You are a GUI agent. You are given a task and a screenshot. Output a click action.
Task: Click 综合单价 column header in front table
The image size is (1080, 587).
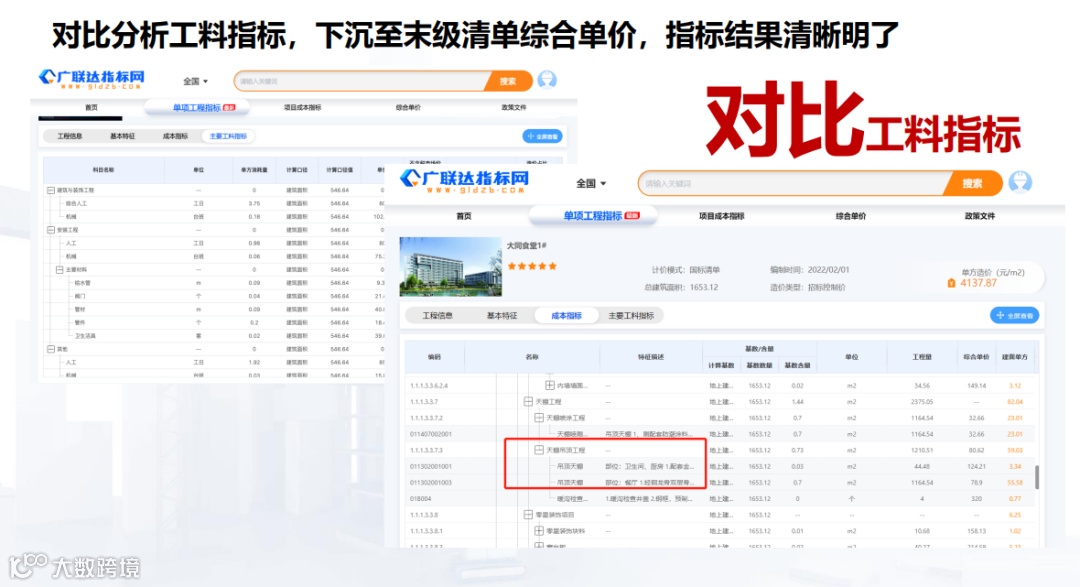[976, 357]
